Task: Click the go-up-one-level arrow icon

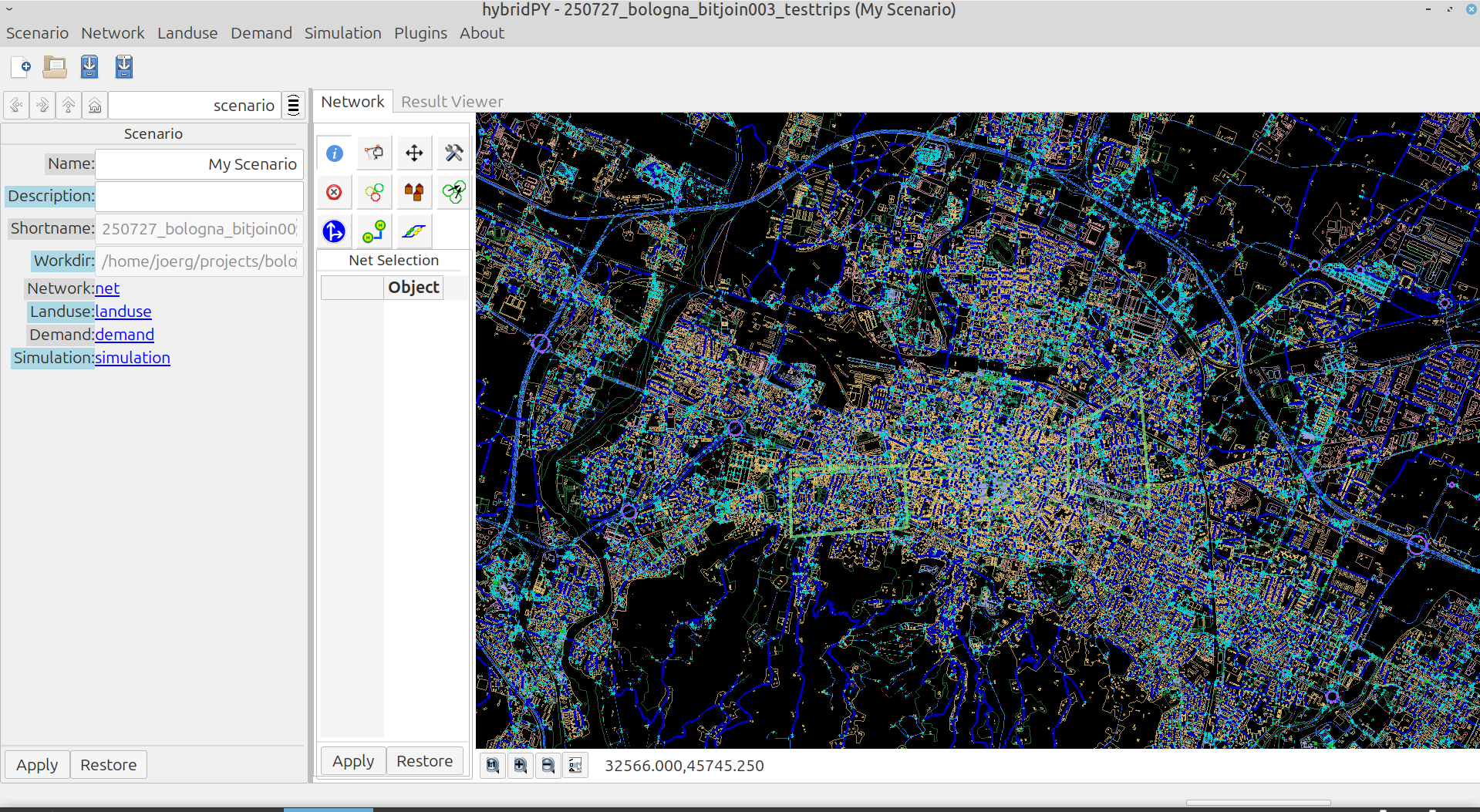Action: [x=69, y=105]
